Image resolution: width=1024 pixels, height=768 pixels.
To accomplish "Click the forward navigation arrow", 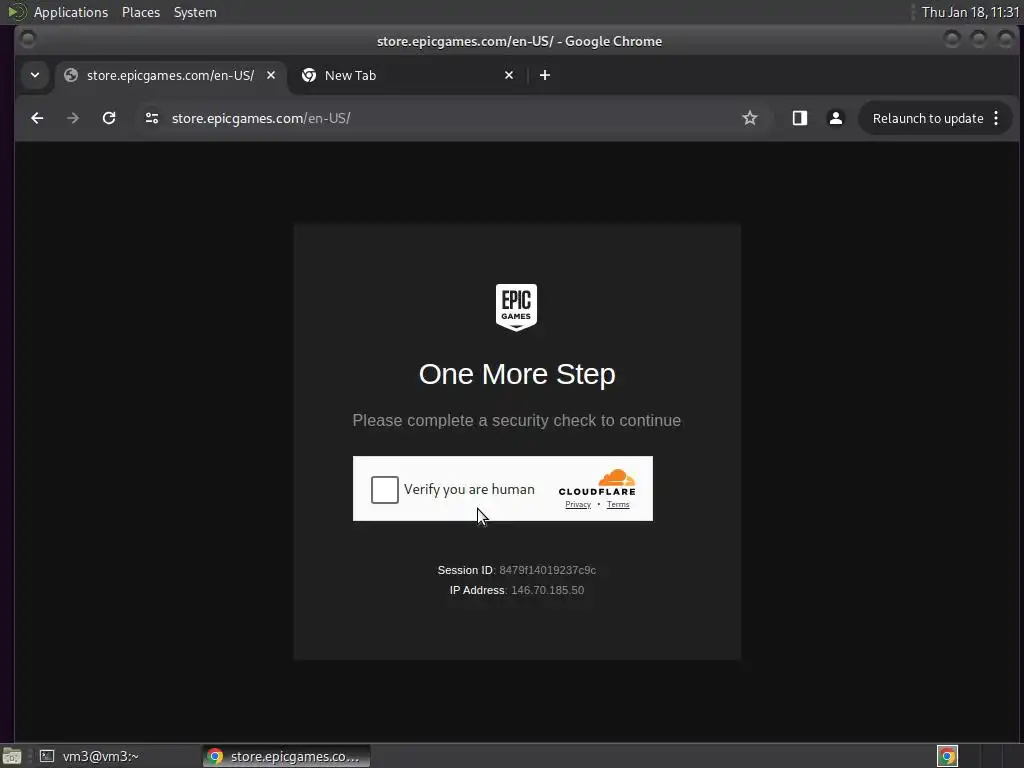I will pos(72,118).
